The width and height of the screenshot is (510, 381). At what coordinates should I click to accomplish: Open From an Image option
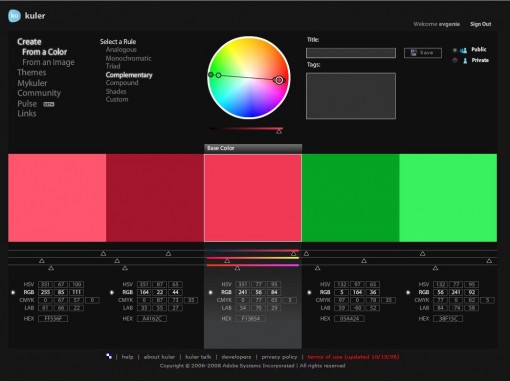[x=48, y=62]
